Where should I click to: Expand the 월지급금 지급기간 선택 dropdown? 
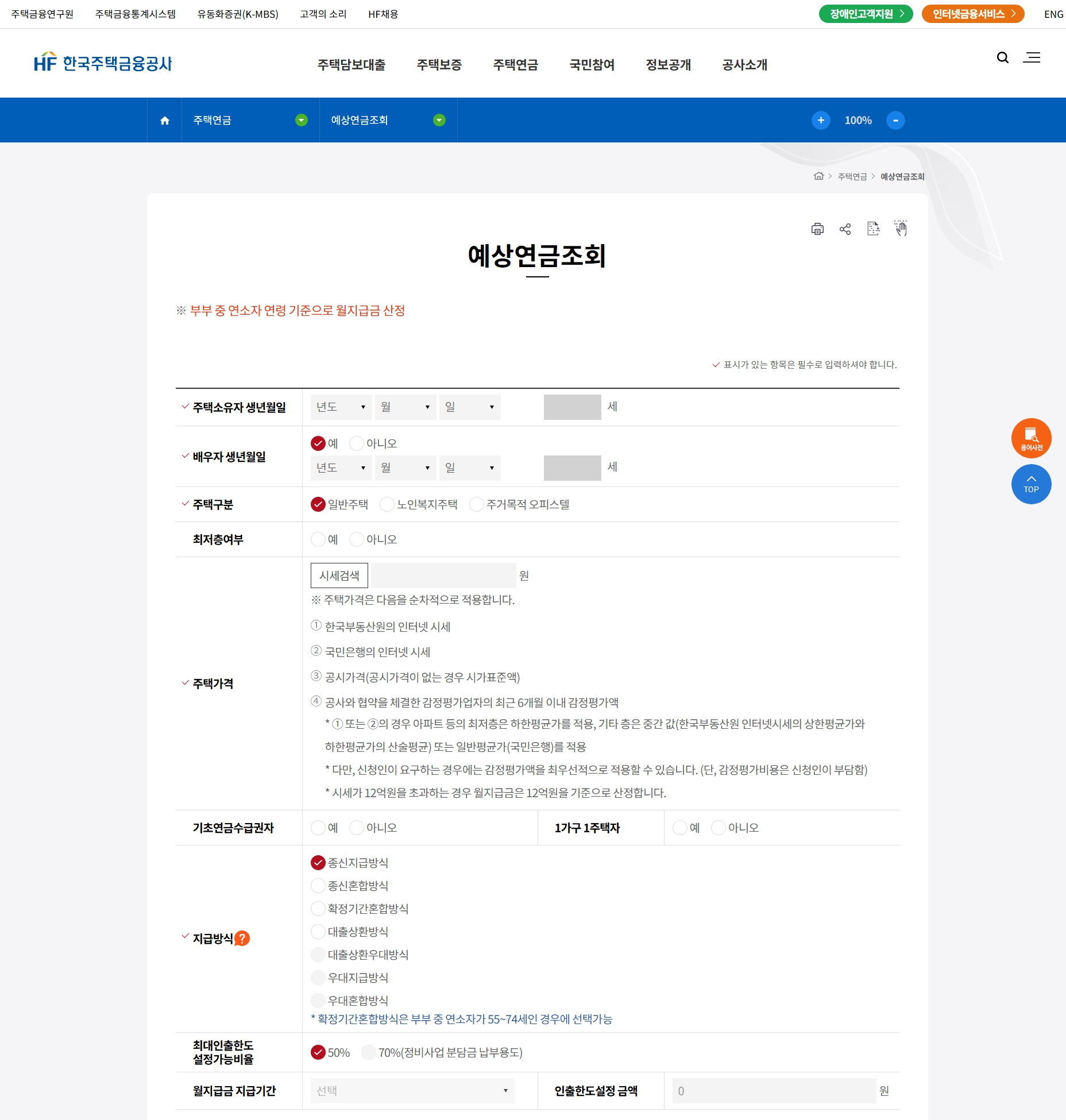(x=412, y=1090)
